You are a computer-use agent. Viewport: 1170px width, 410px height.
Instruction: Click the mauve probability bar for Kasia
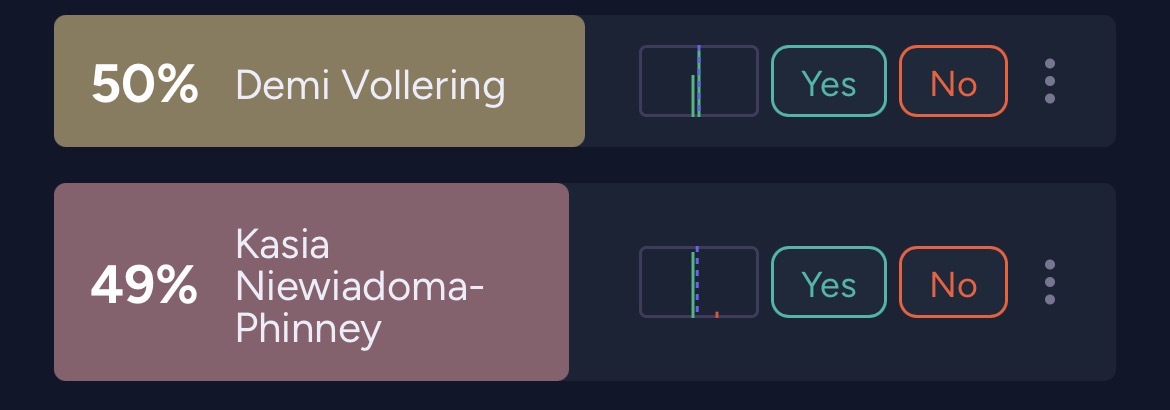311,282
